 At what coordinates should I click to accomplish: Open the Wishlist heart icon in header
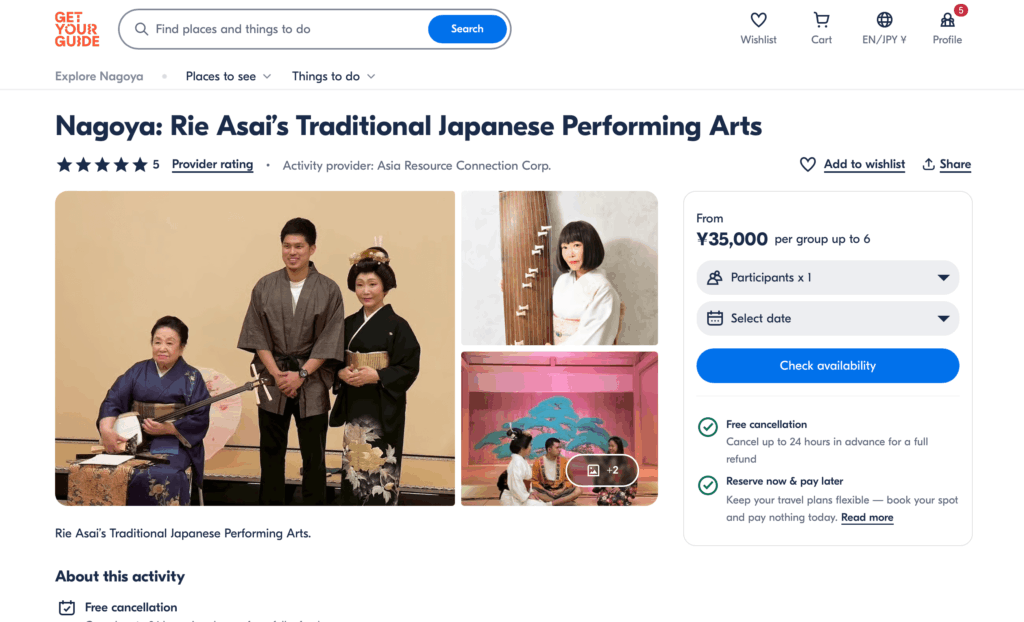point(758,21)
